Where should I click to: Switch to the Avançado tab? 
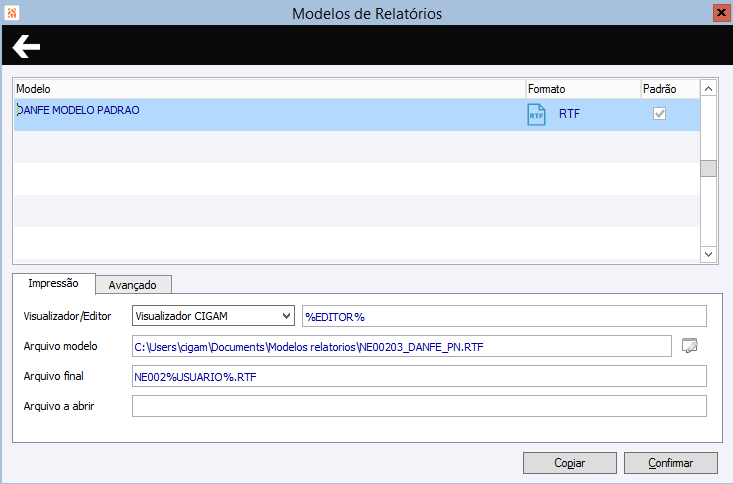(x=133, y=285)
